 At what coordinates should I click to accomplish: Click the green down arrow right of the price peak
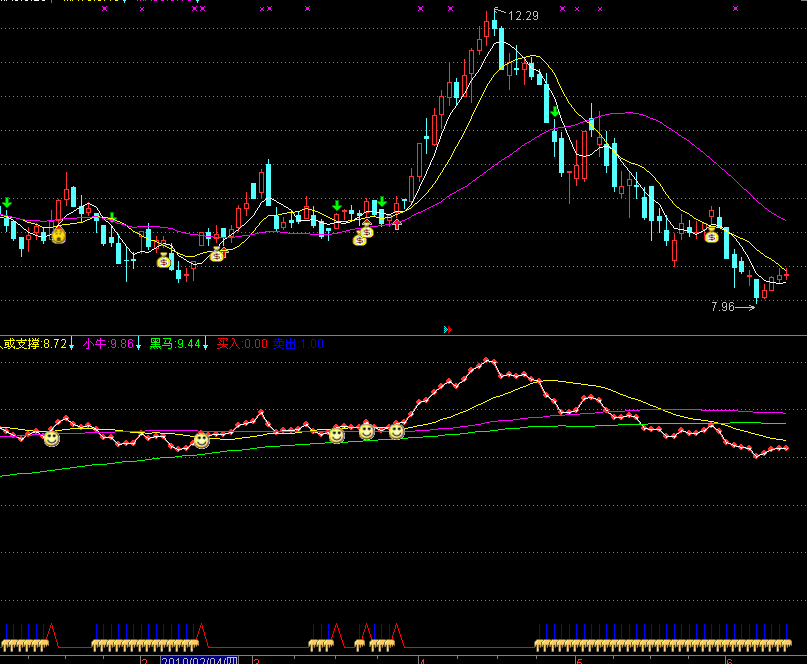pyautogui.click(x=555, y=113)
